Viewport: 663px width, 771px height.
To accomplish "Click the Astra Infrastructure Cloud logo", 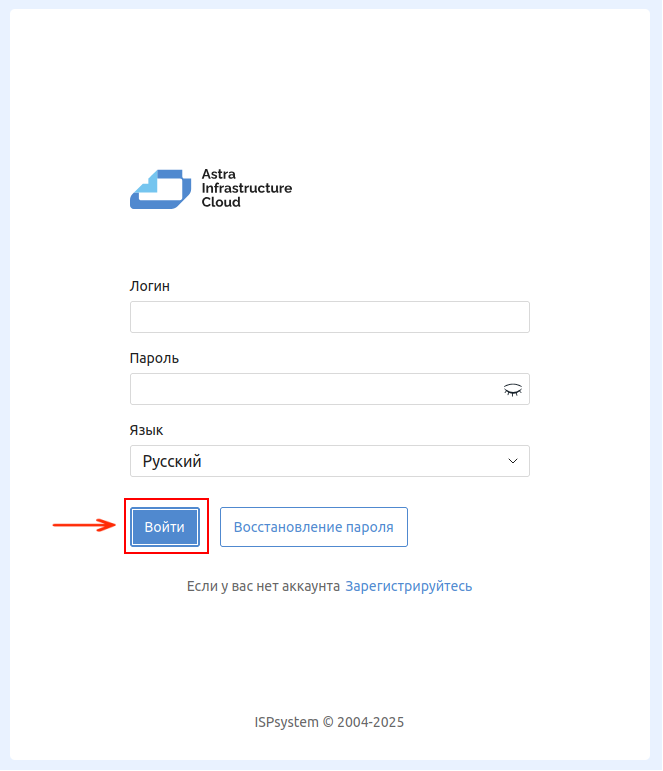I will pyautogui.click(x=211, y=189).
